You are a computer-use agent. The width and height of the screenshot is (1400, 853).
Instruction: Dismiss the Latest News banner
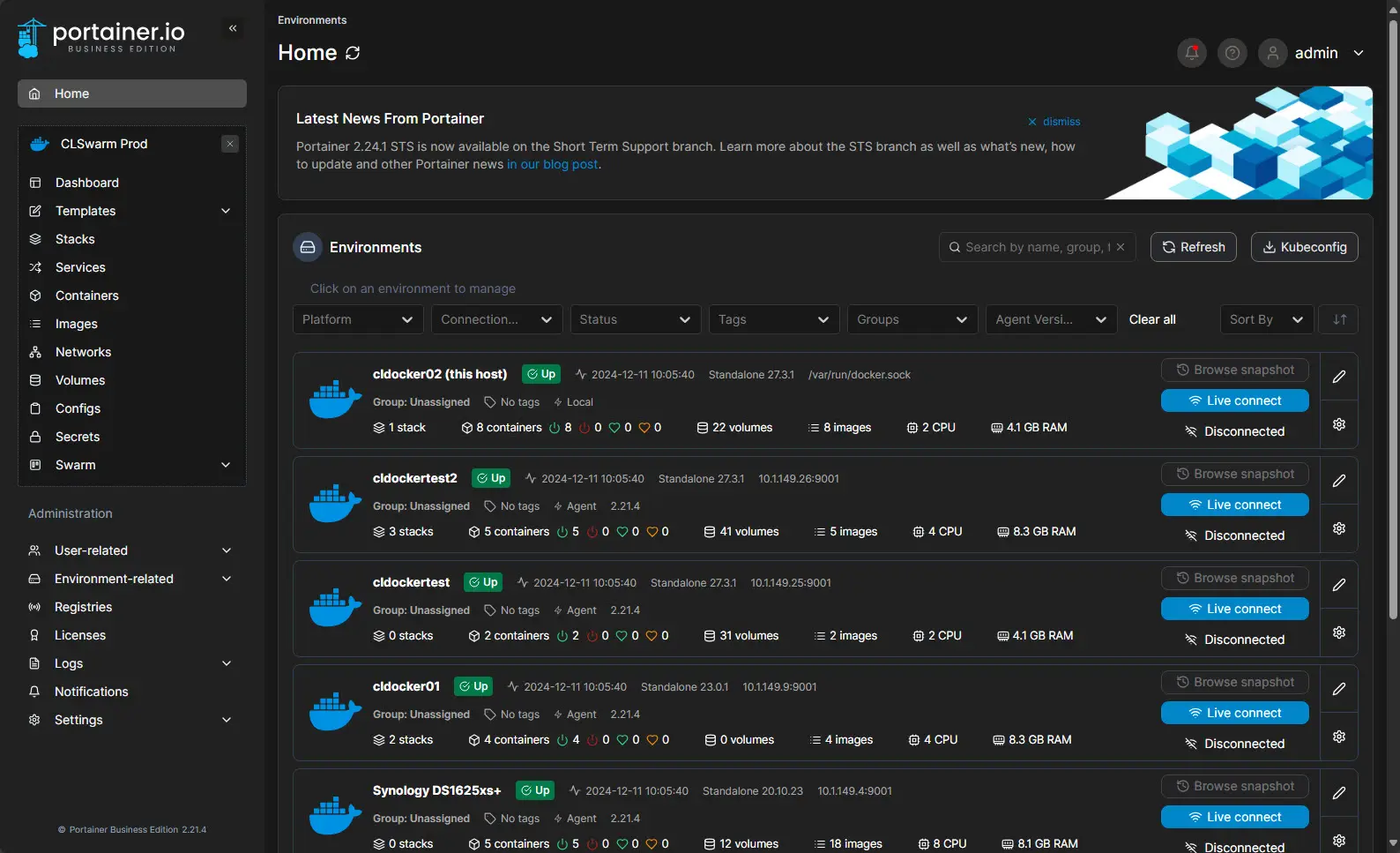(1054, 122)
